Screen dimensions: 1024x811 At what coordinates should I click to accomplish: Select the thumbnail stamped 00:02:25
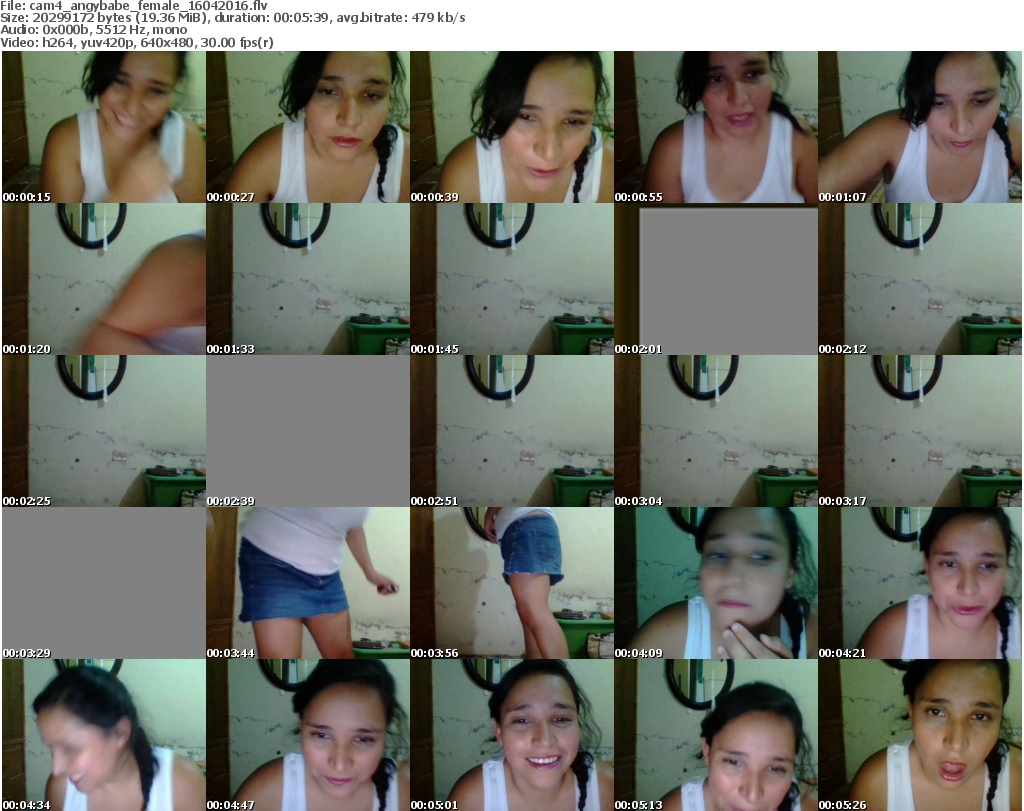(x=104, y=431)
